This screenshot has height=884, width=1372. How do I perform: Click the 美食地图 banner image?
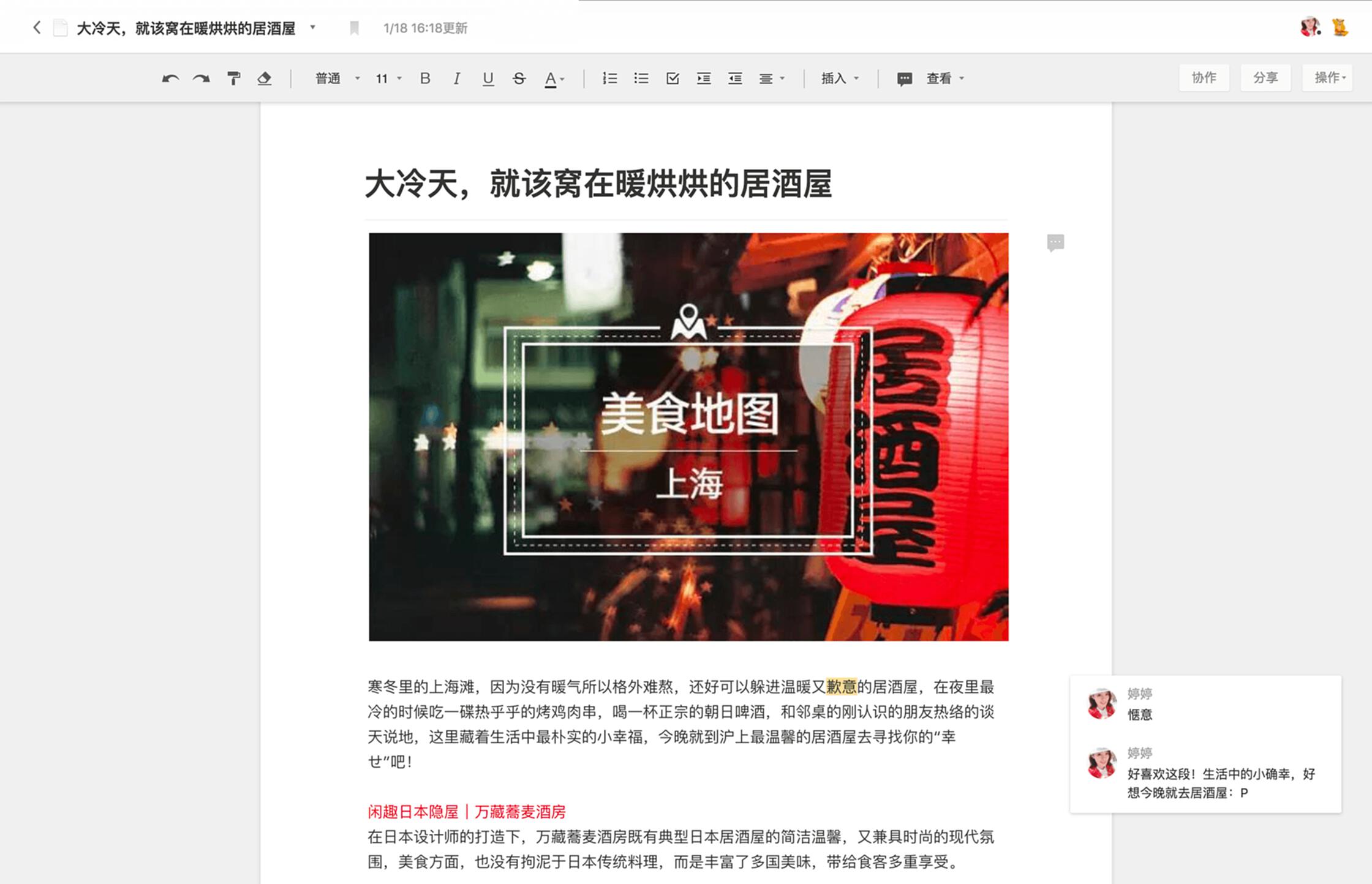(x=688, y=436)
